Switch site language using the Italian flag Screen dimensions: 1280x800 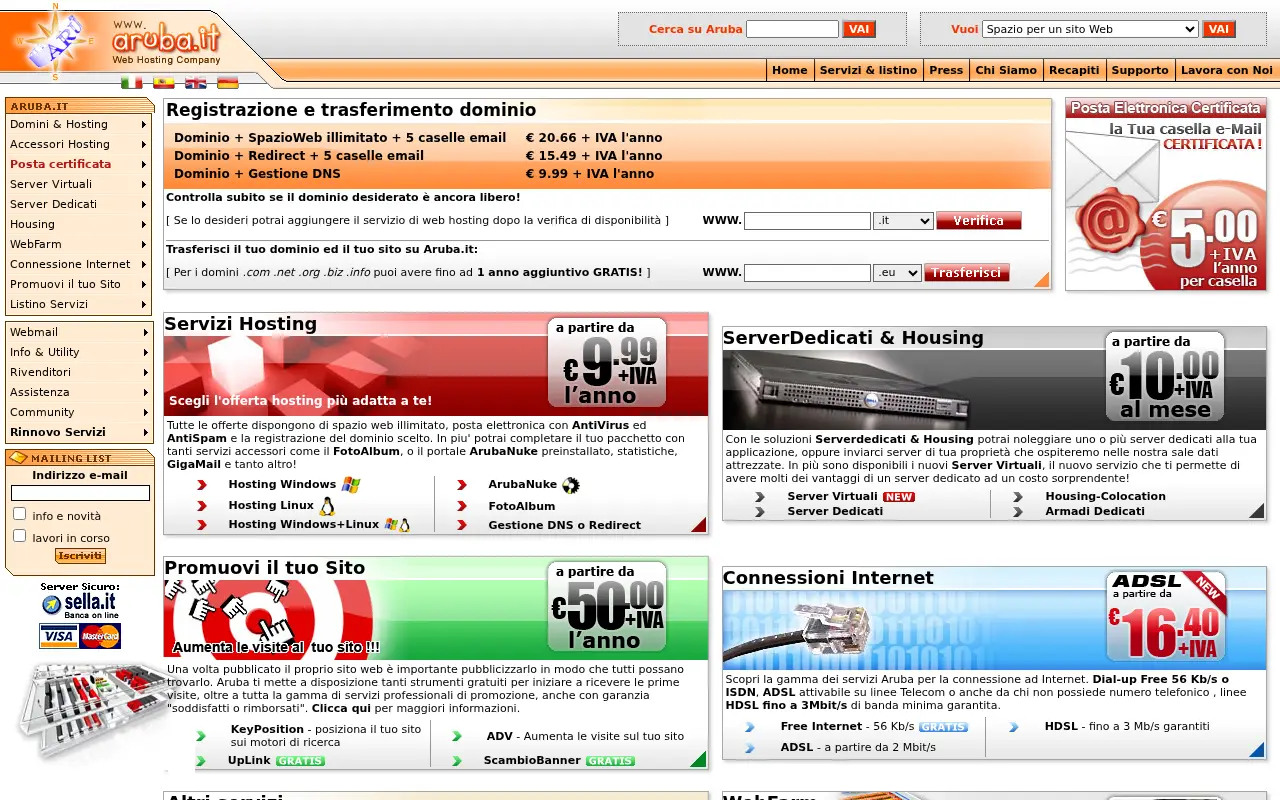click(x=131, y=83)
